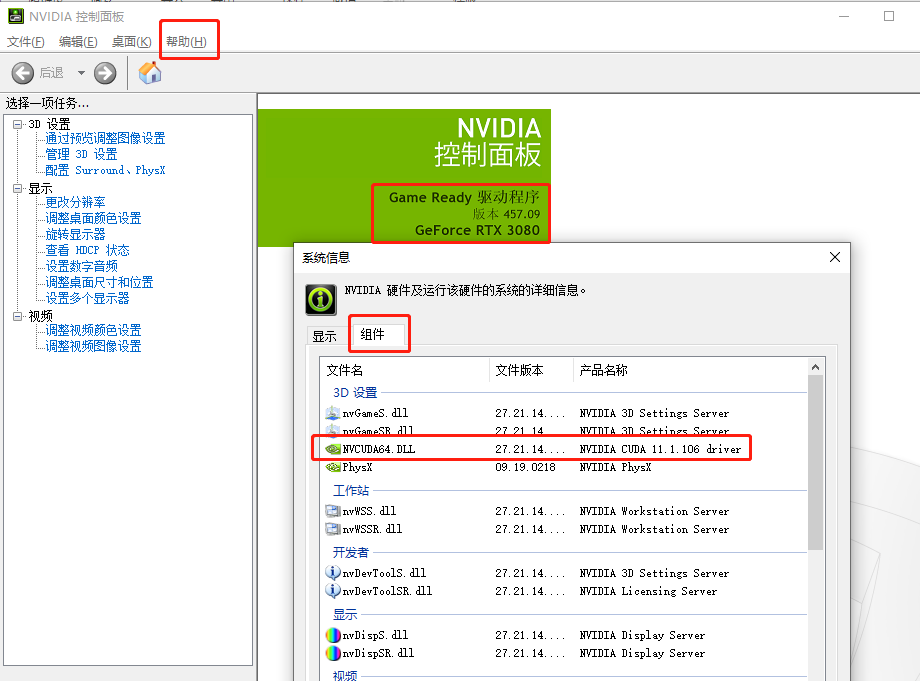The height and width of the screenshot is (681, 920).
Task: Click the Back arrow toolbar button
Action: pos(23,73)
